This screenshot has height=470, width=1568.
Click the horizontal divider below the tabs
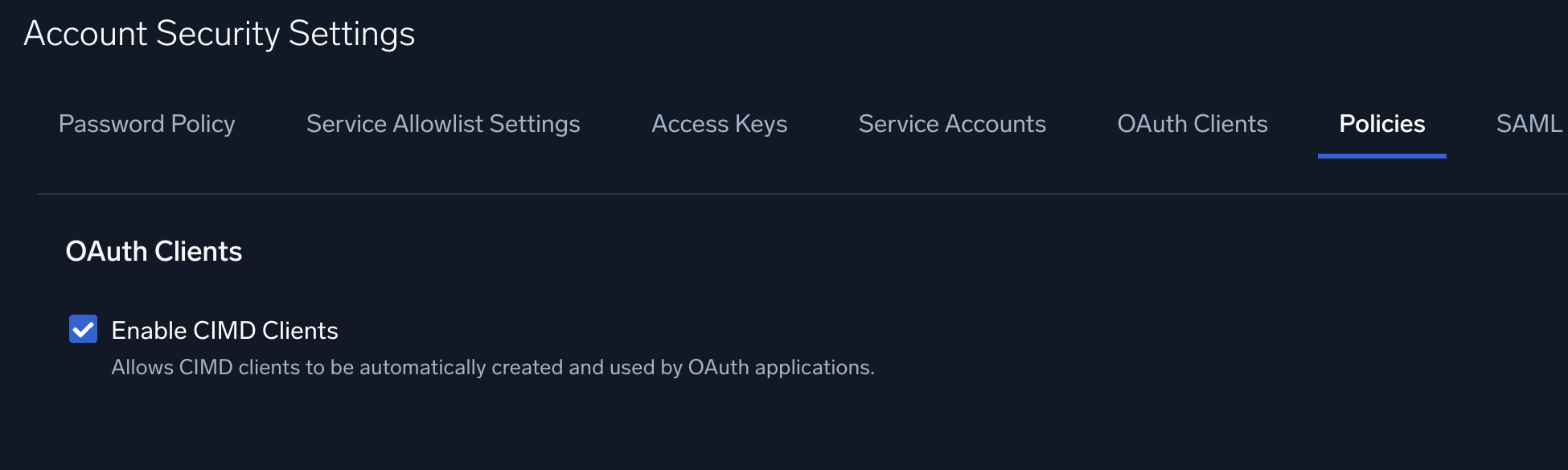click(802, 194)
